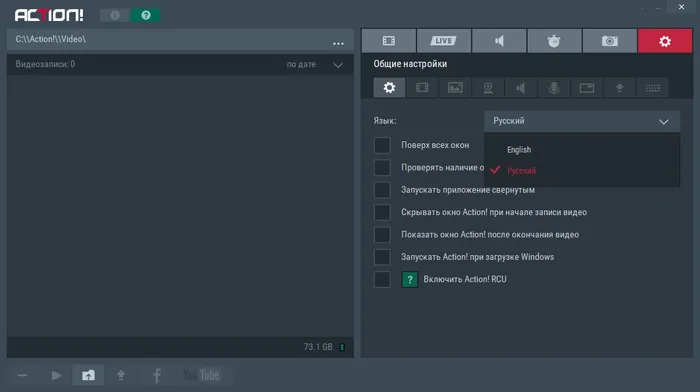Image resolution: width=700 pixels, height=392 pixels.
Task: Share to Facebook button
Action: pos(157,375)
